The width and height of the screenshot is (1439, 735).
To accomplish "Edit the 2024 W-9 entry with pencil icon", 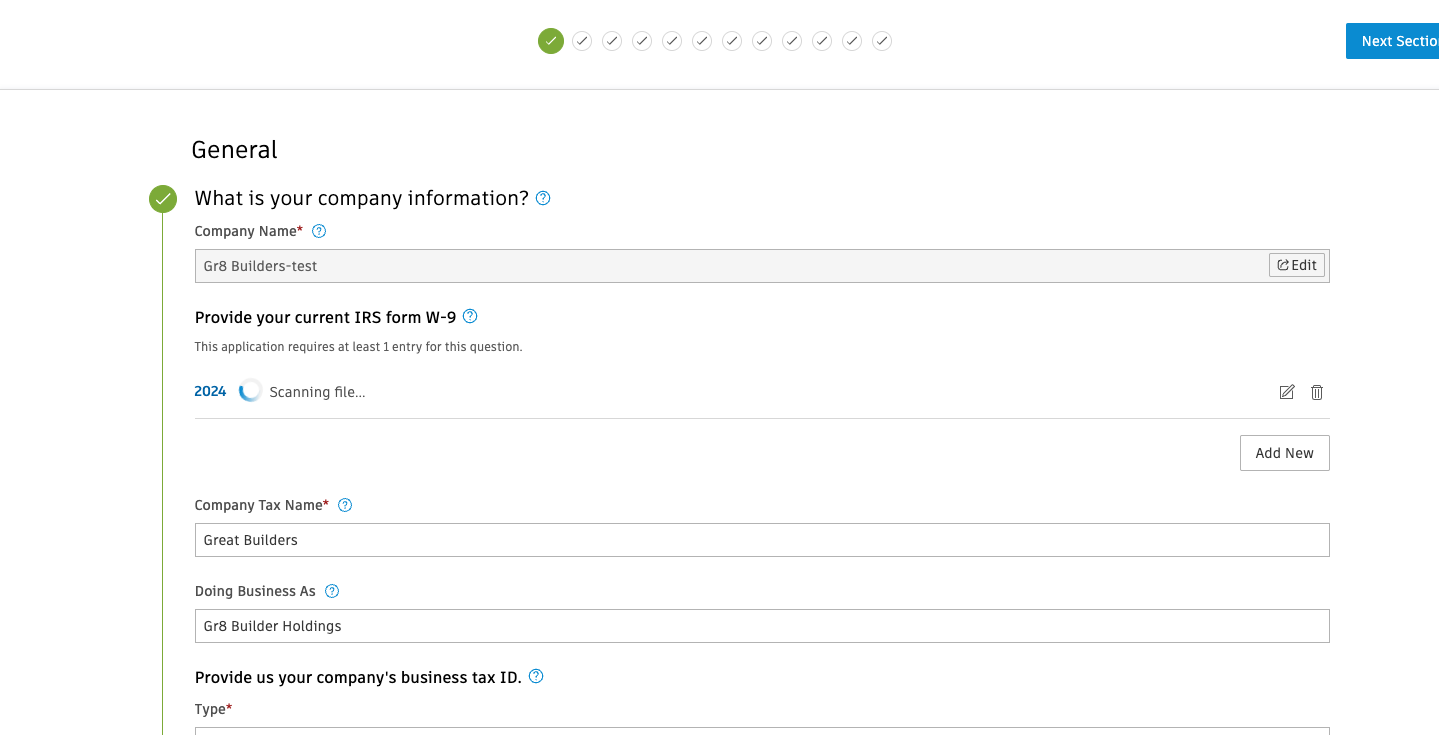I will pyautogui.click(x=1287, y=392).
